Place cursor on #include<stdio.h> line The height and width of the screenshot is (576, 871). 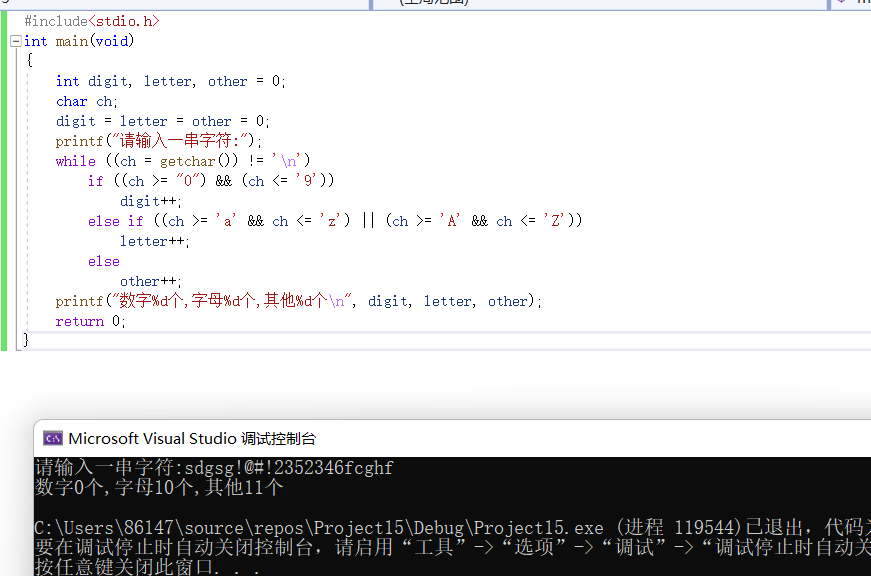92,21
